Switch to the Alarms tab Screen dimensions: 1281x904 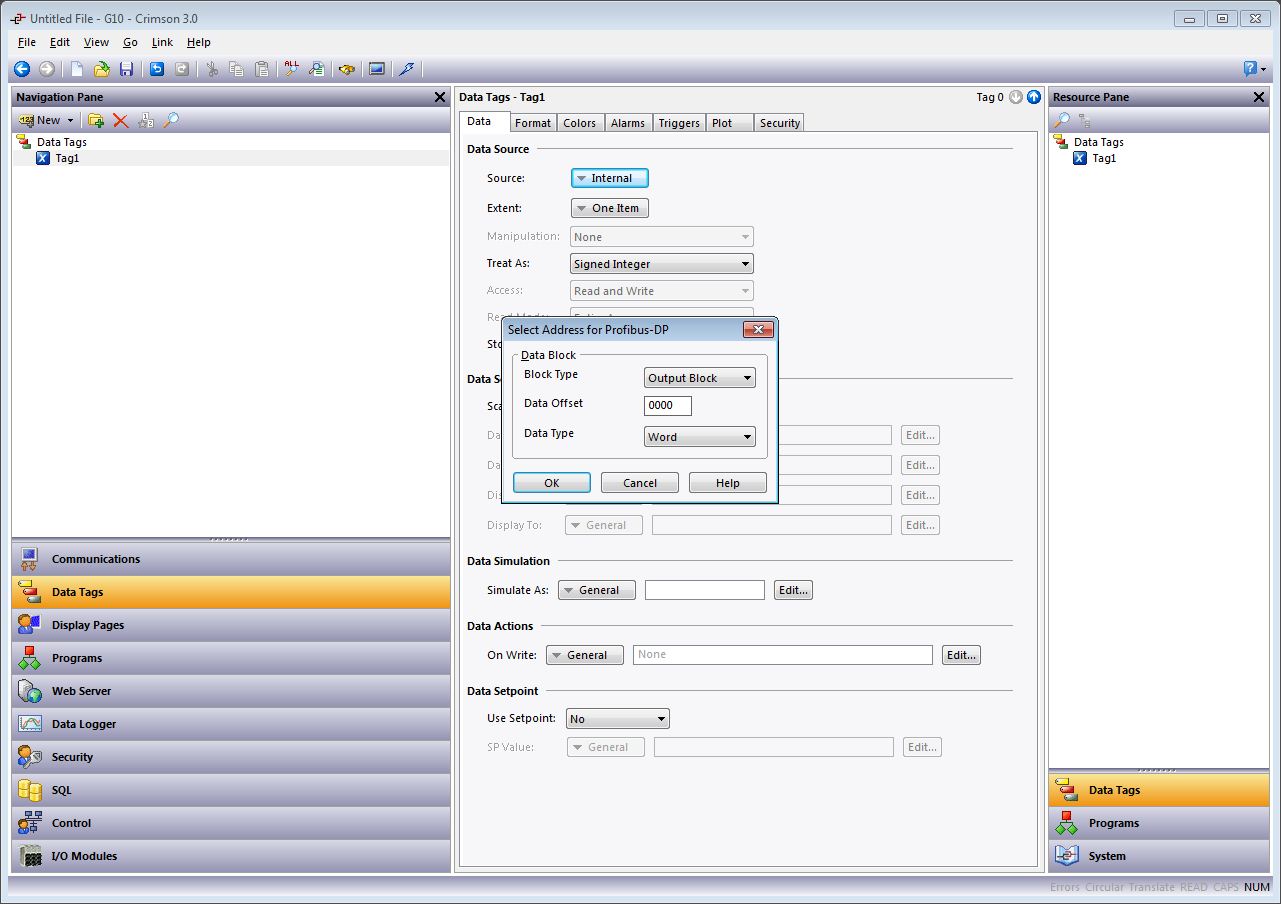point(628,123)
